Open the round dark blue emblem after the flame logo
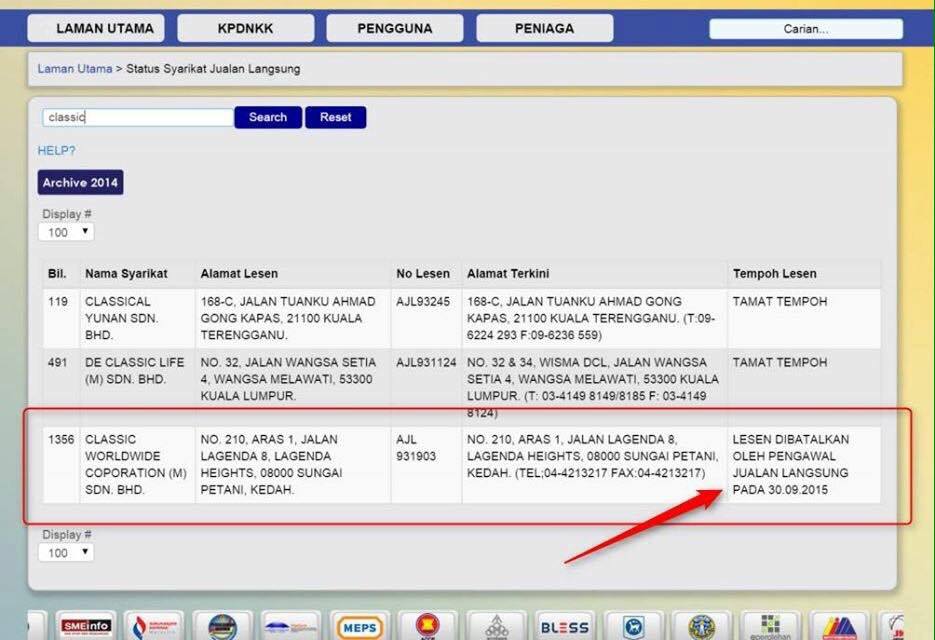Viewport: 935px width, 640px height. click(222, 626)
